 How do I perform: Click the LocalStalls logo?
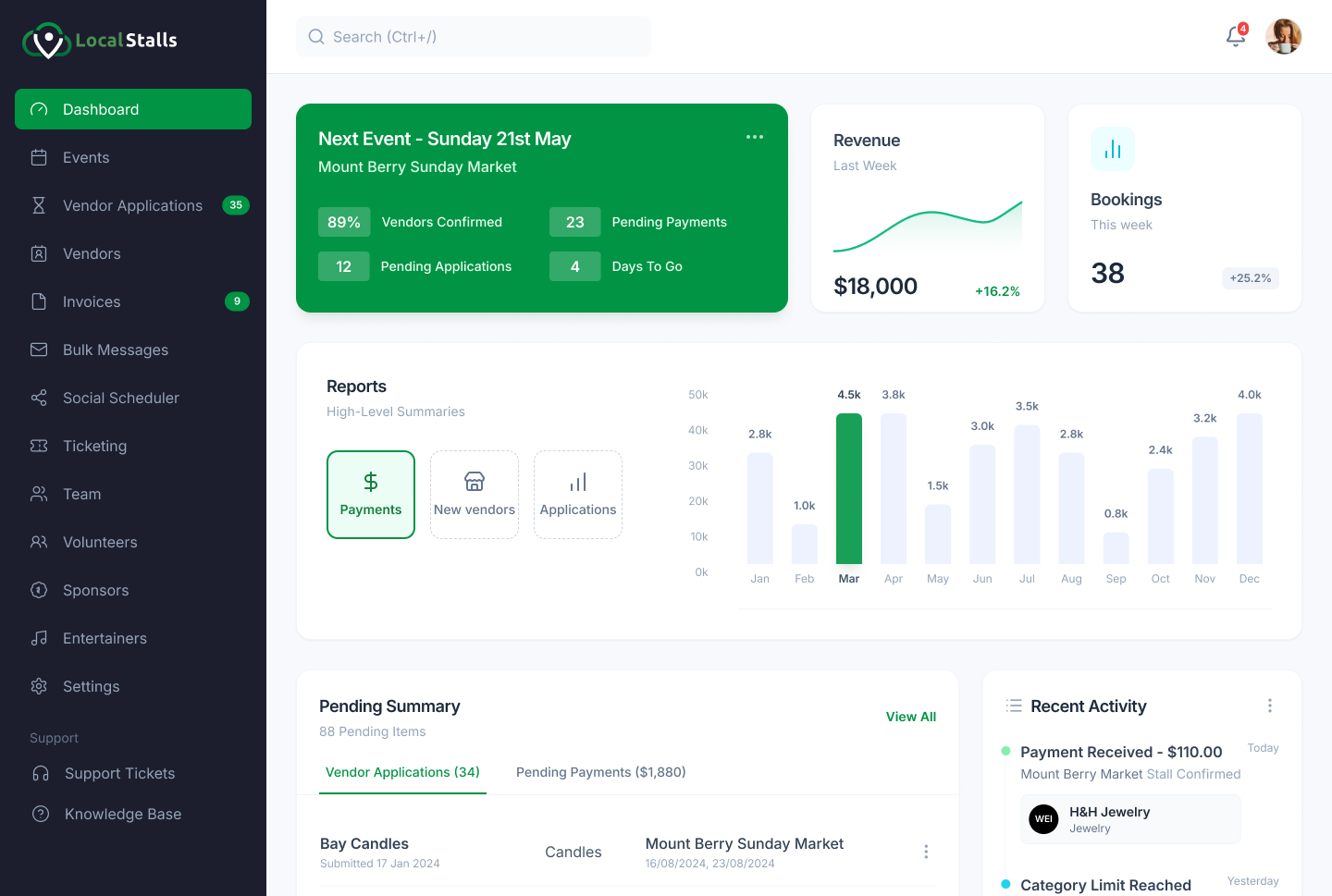tap(100, 40)
